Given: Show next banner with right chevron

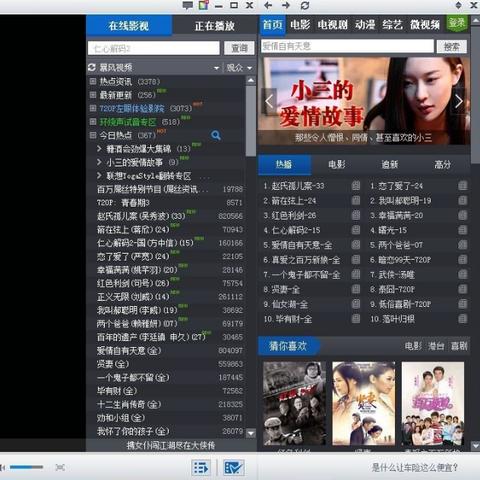Looking at the screenshot, I should click(459, 101).
